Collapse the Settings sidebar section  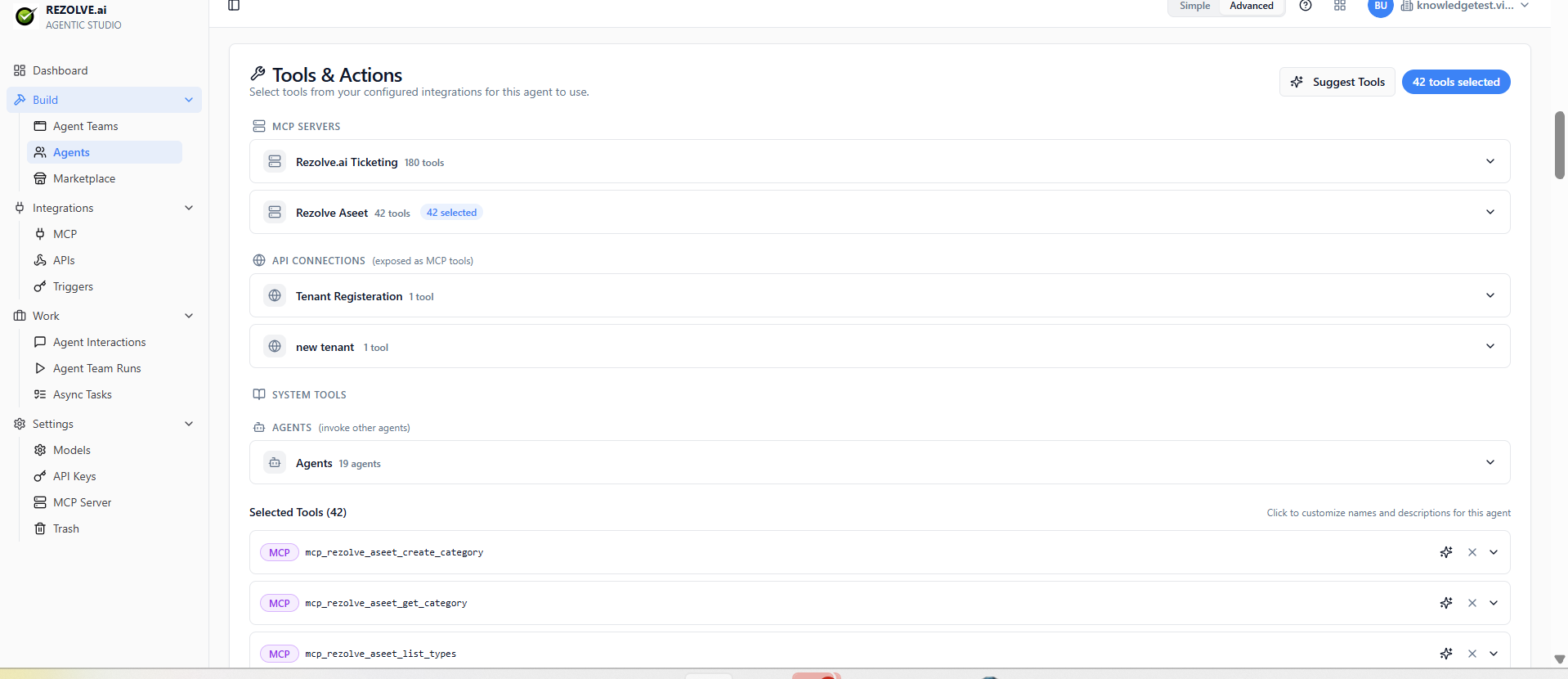coord(189,424)
